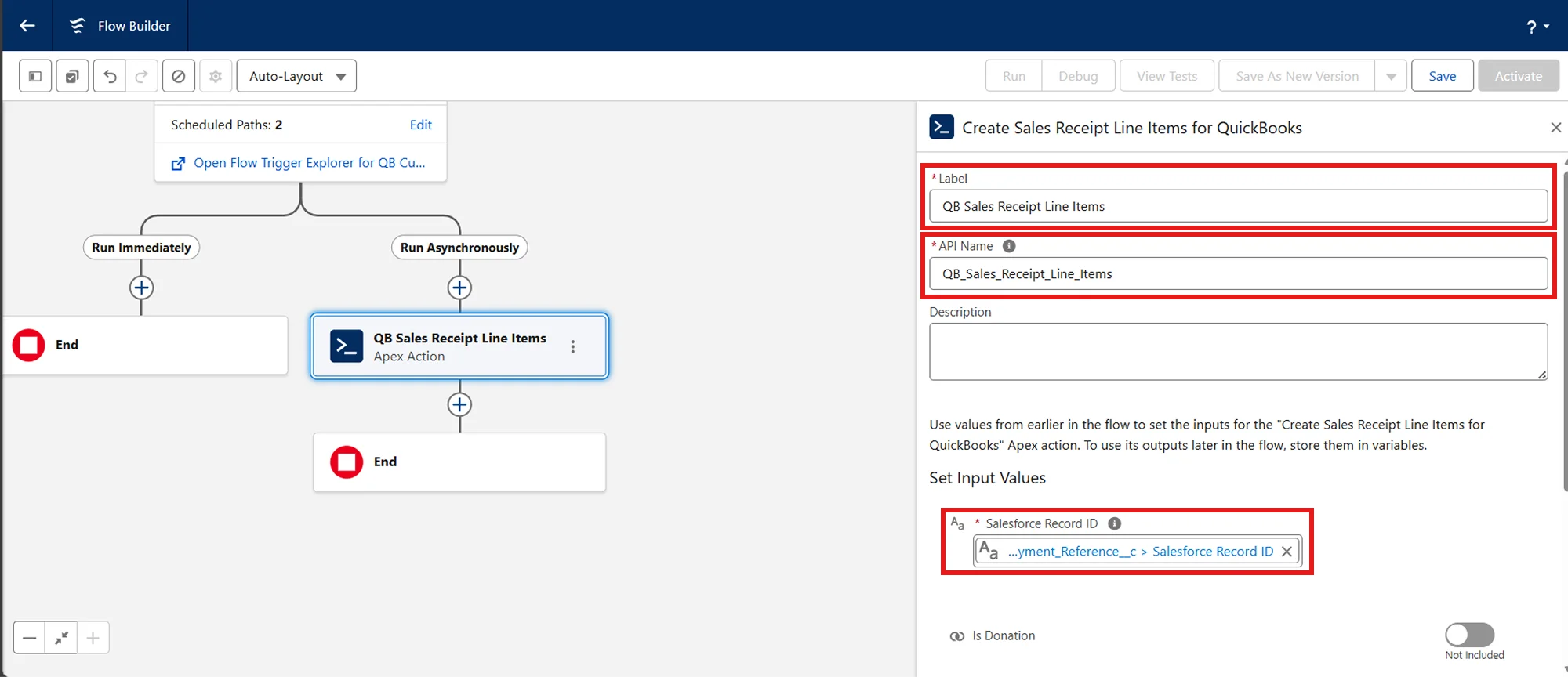Image resolution: width=1568 pixels, height=677 pixels.
Task: Click the back arrow in header
Action: point(27,26)
